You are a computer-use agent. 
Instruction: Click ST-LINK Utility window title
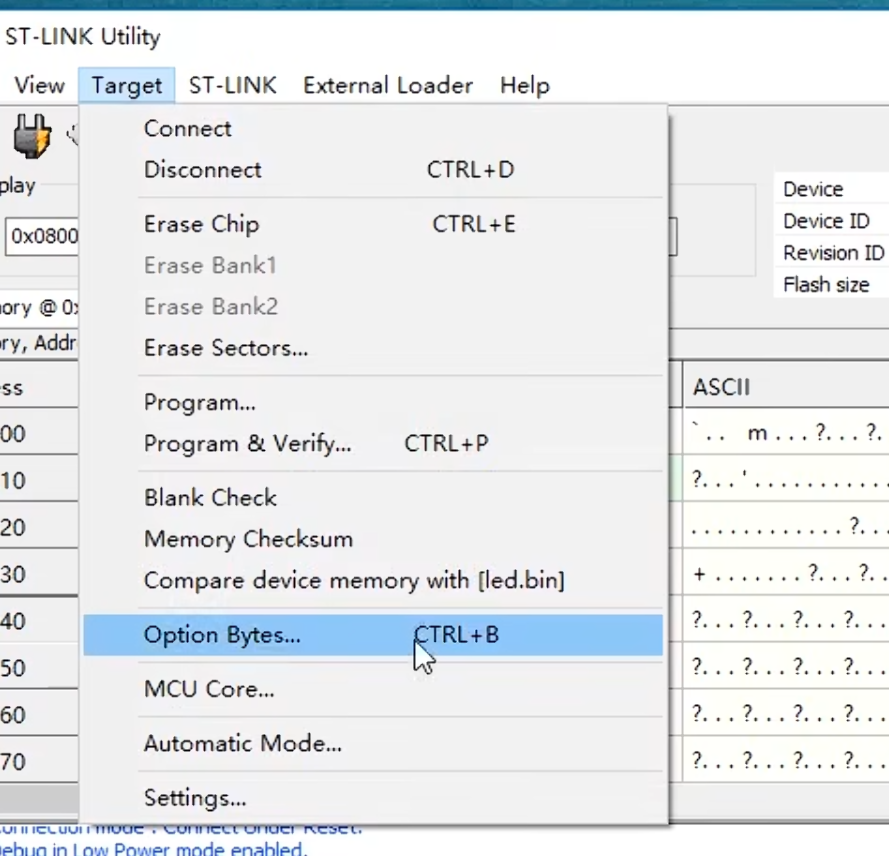tap(83, 37)
